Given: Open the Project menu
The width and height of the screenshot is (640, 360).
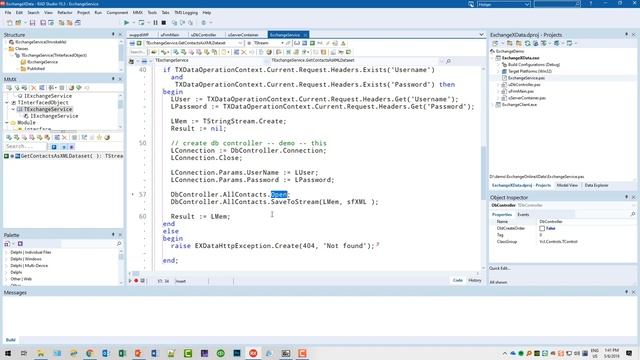Looking at the screenshot, I should click(x=83, y=13).
